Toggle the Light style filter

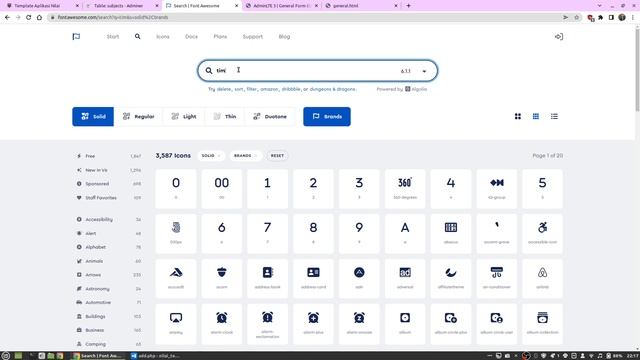[x=184, y=117]
